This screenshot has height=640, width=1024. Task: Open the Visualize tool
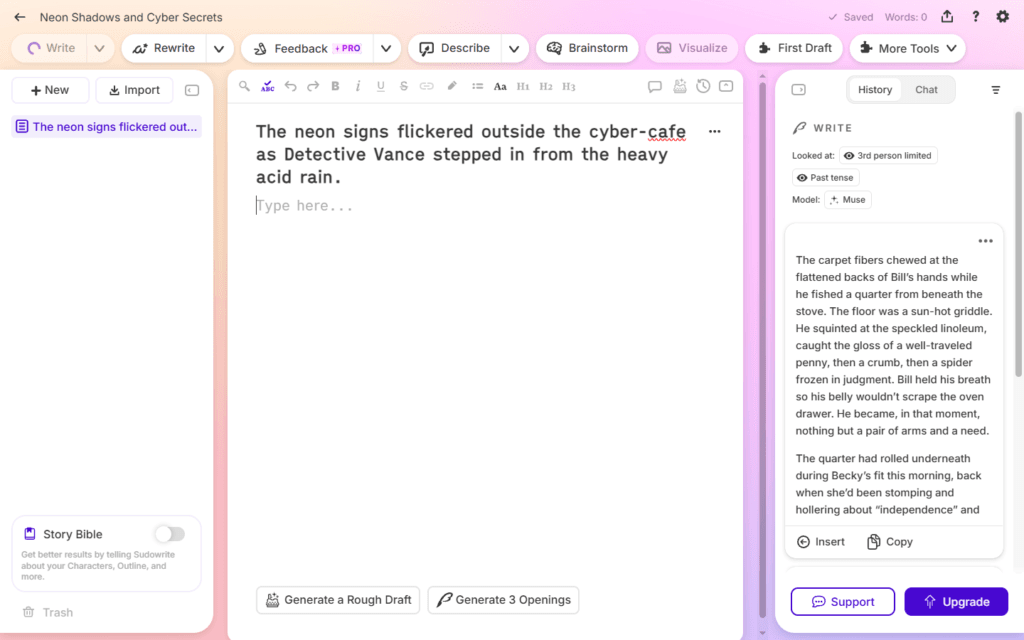click(x=692, y=48)
